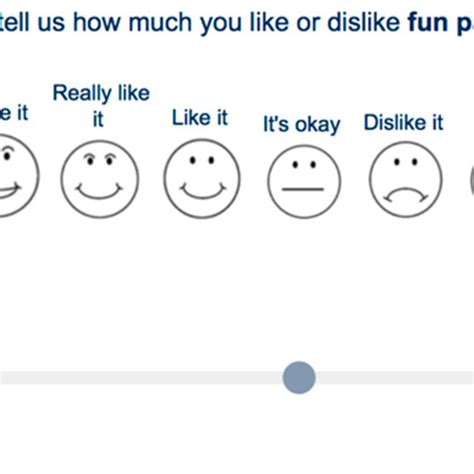Screen dimensions: 474x474
Task: Choose the Like it smiley face
Action: (x=202, y=179)
